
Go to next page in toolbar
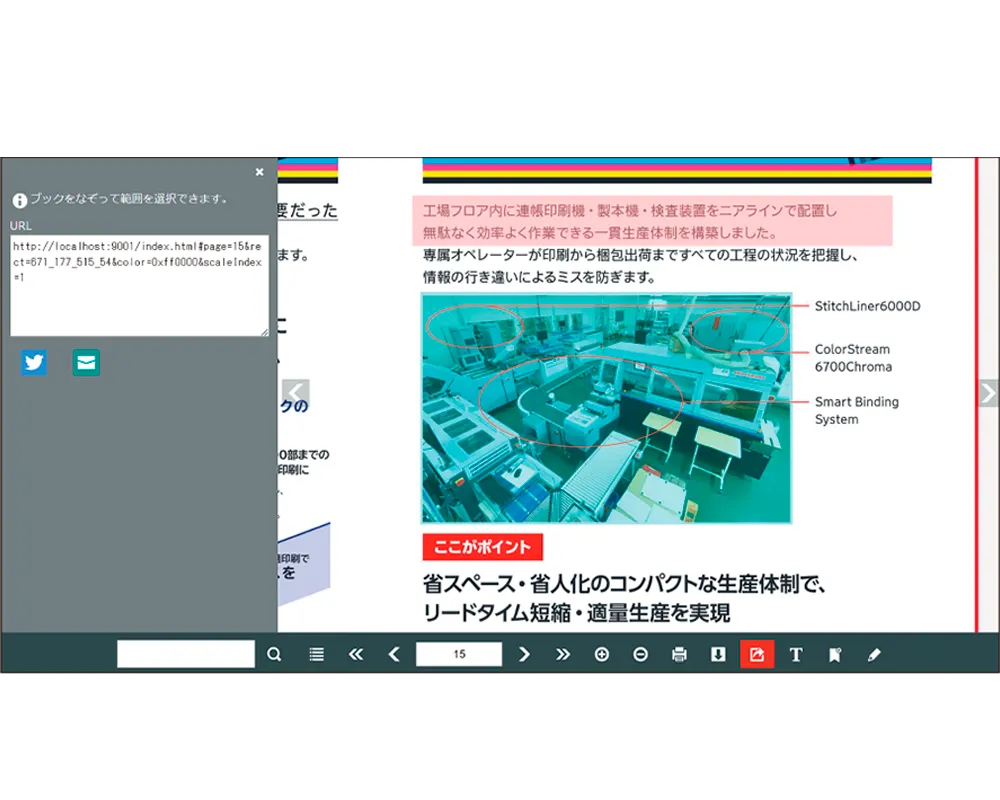524,655
